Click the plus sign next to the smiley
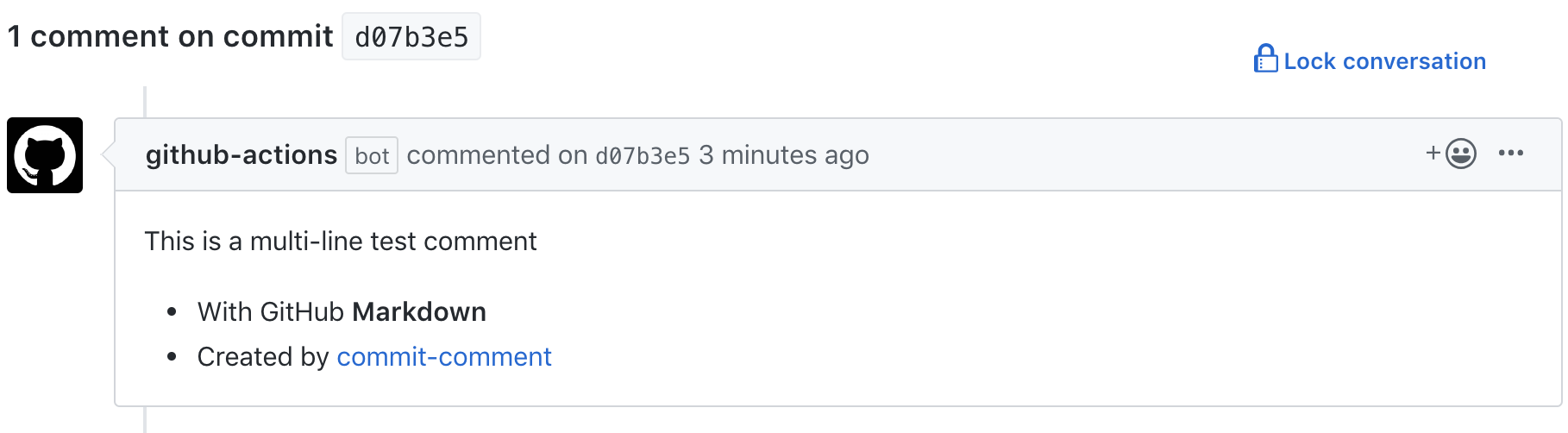The width and height of the screenshot is (1568, 433). point(1433,153)
